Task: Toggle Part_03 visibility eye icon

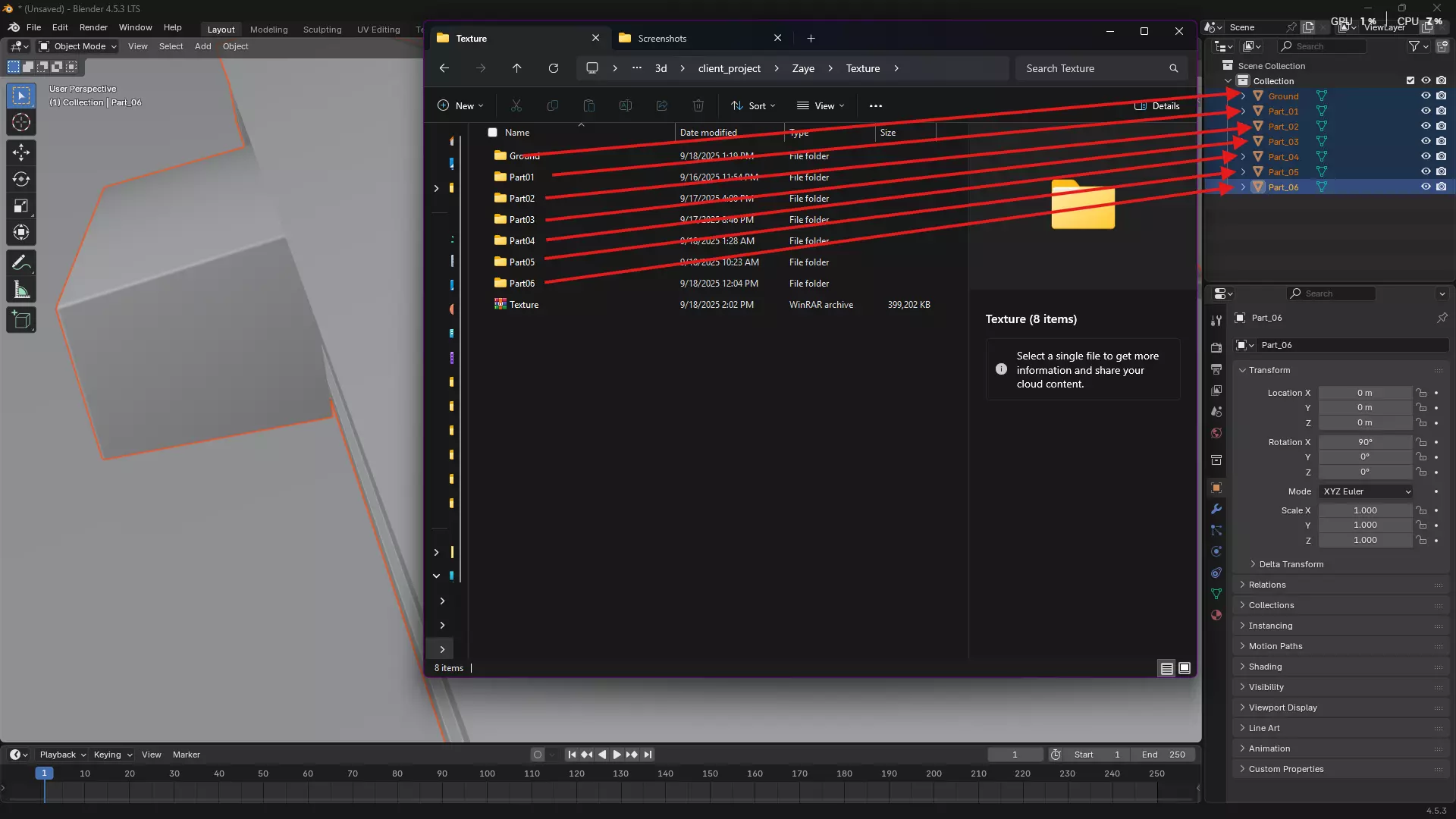Action: coord(1426,142)
